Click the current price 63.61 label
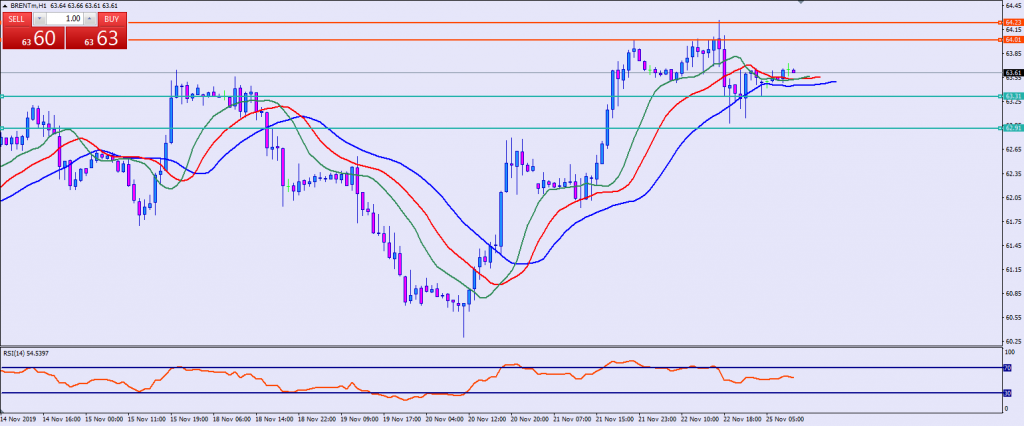Screen dimensions: 1024x426 [x=1011, y=72]
